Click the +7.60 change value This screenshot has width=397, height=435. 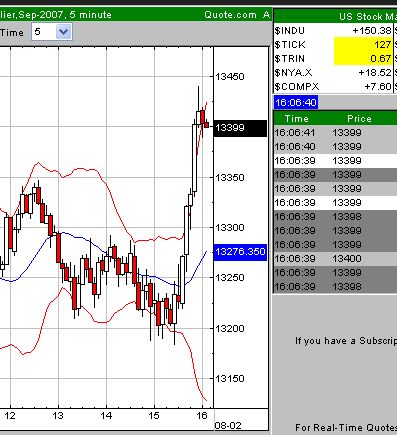pos(378,87)
